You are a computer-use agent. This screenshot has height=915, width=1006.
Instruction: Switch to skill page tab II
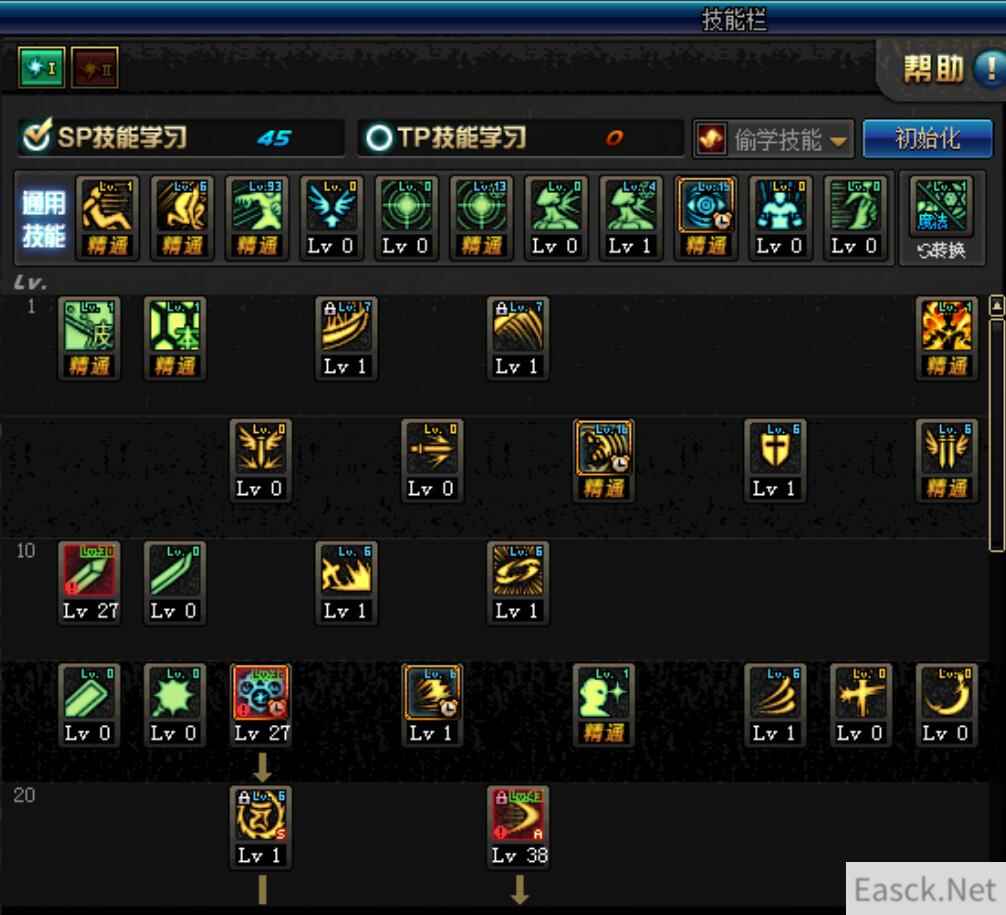94,67
